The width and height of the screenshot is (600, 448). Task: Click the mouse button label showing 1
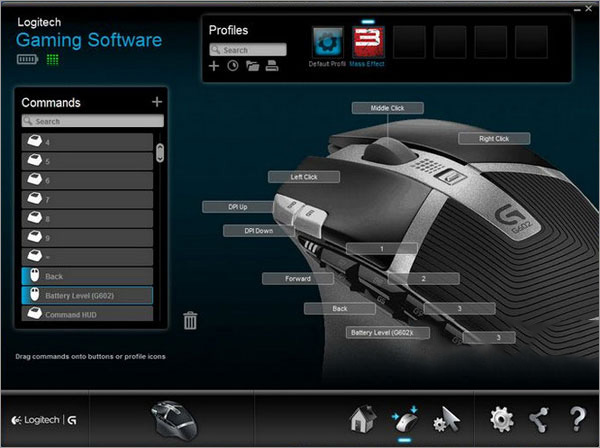(x=382, y=249)
